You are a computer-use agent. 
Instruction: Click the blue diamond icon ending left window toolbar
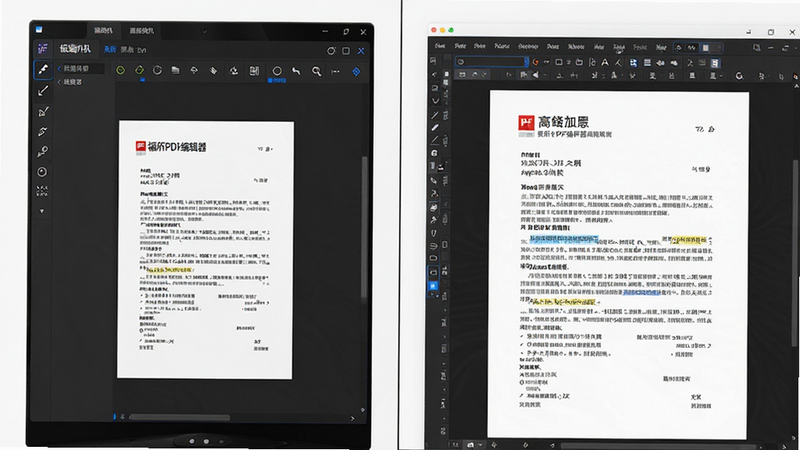coord(356,72)
